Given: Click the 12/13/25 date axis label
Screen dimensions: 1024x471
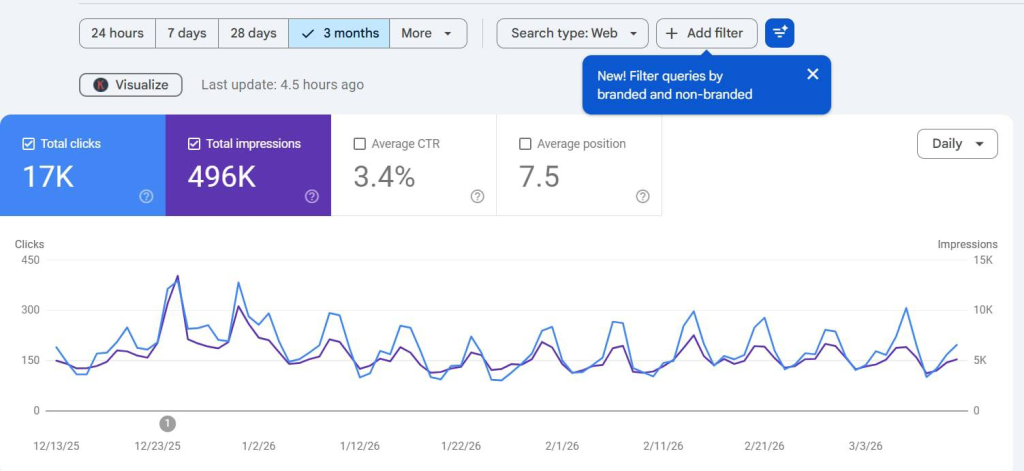Looking at the screenshot, I should pyautogui.click(x=56, y=446).
